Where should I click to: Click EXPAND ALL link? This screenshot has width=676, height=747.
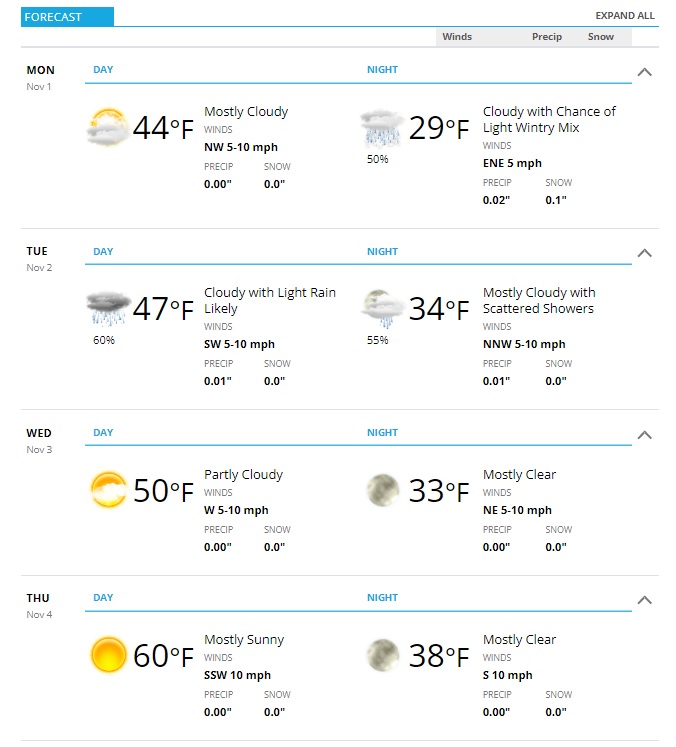pos(625,16)
